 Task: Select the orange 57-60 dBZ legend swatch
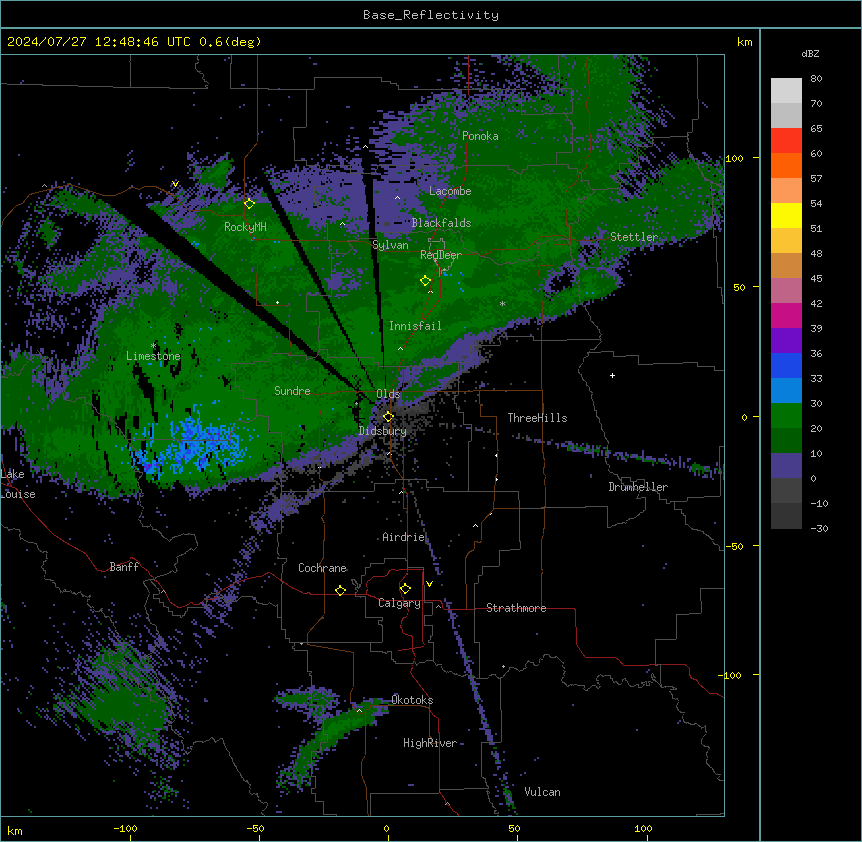(786, 165)
